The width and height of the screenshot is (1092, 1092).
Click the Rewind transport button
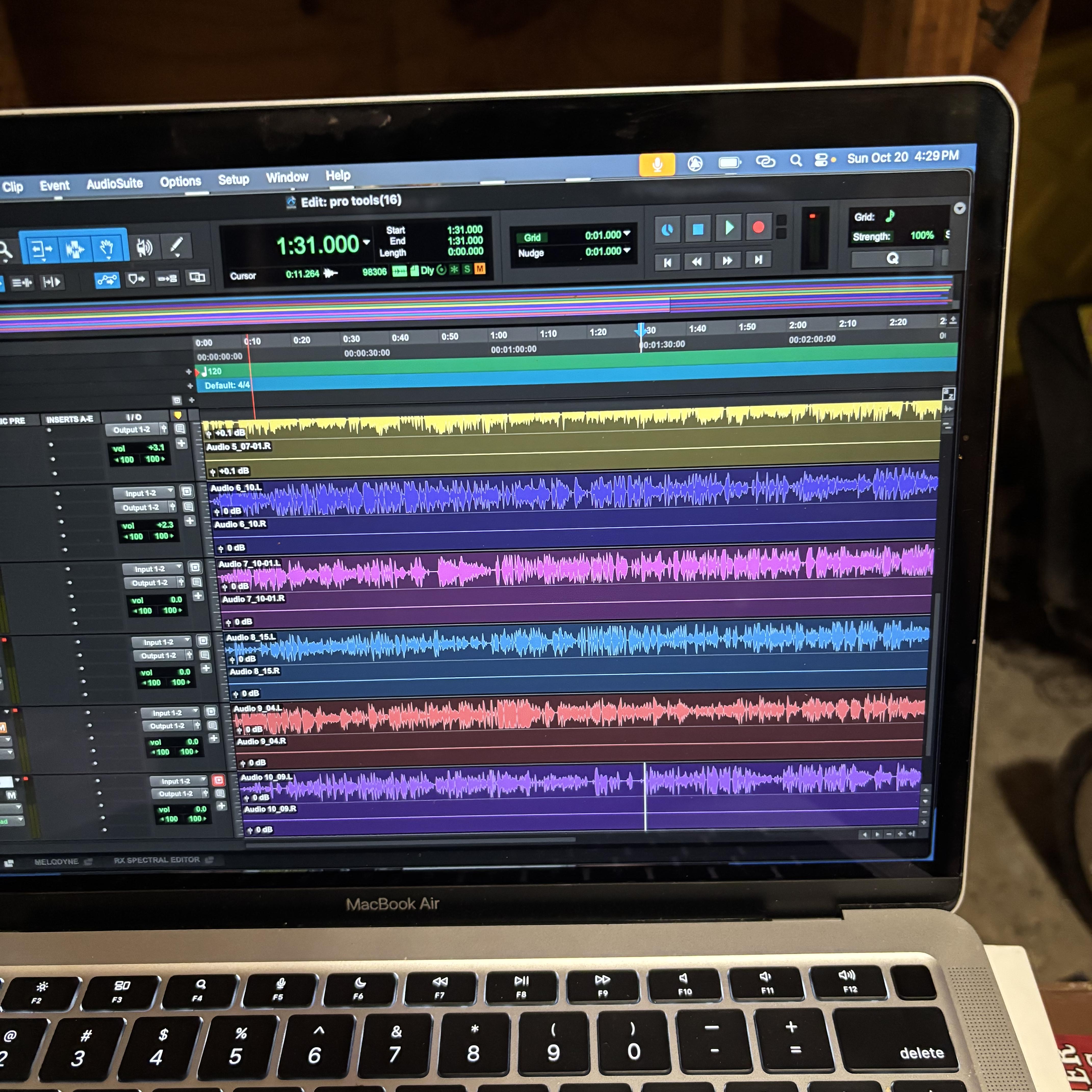(697, 261)
